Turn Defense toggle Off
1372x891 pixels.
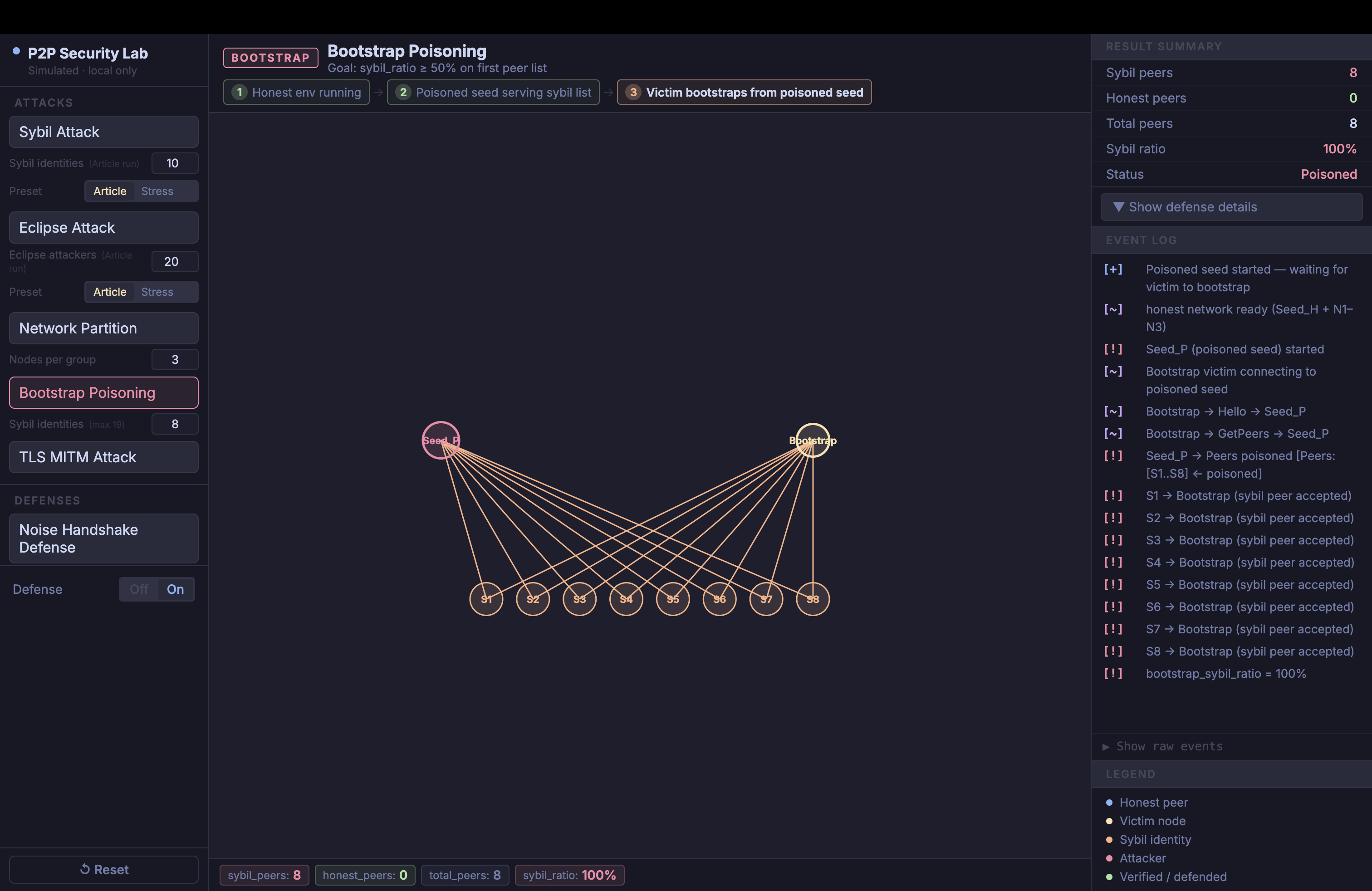tap(139, 589)
